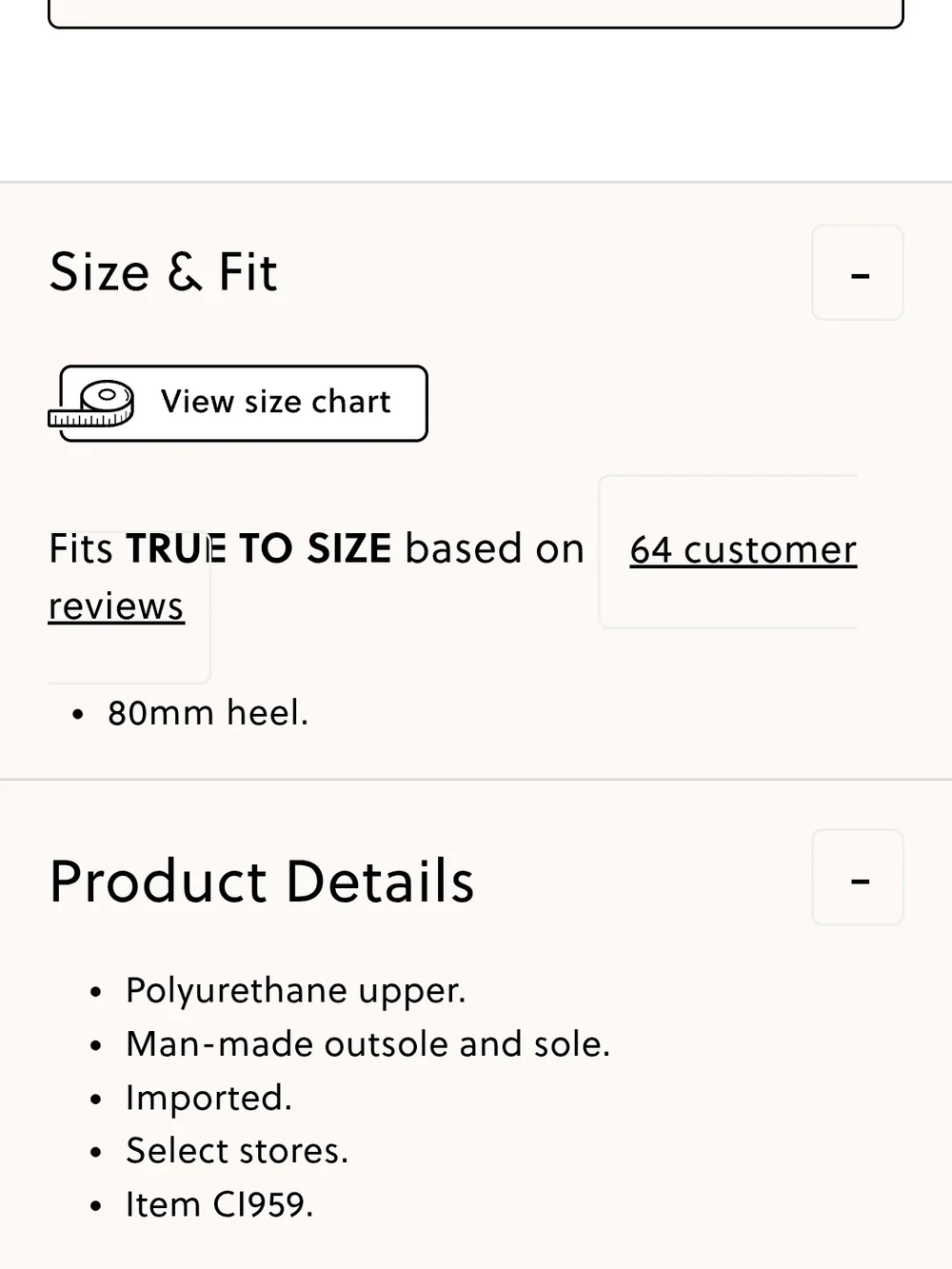Collapse the Size & Fit section

point(858,272)
